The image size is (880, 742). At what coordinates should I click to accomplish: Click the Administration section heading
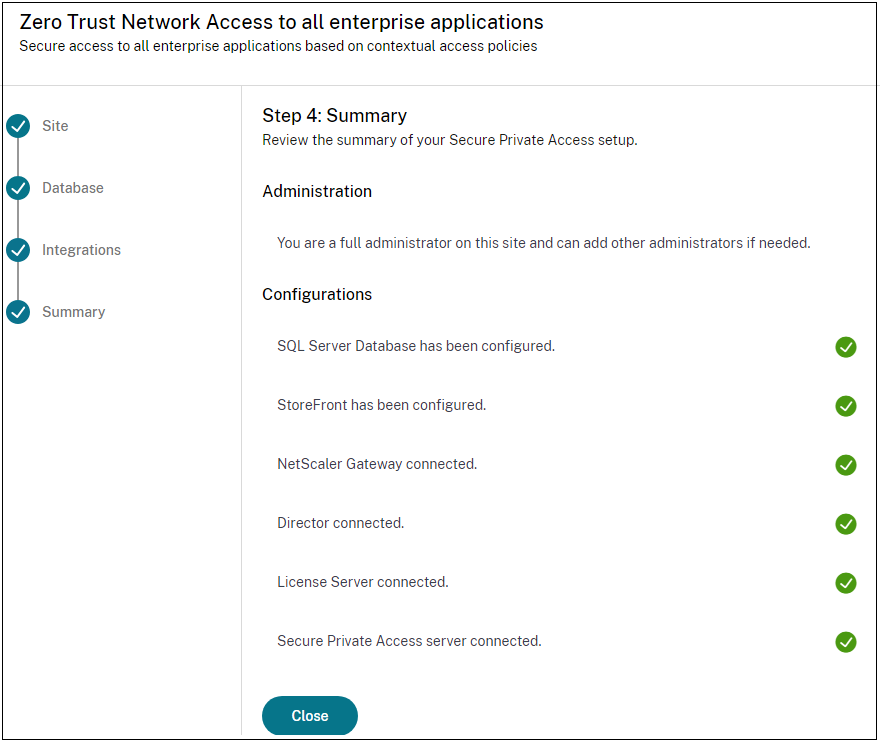click(x=317, y=192)
